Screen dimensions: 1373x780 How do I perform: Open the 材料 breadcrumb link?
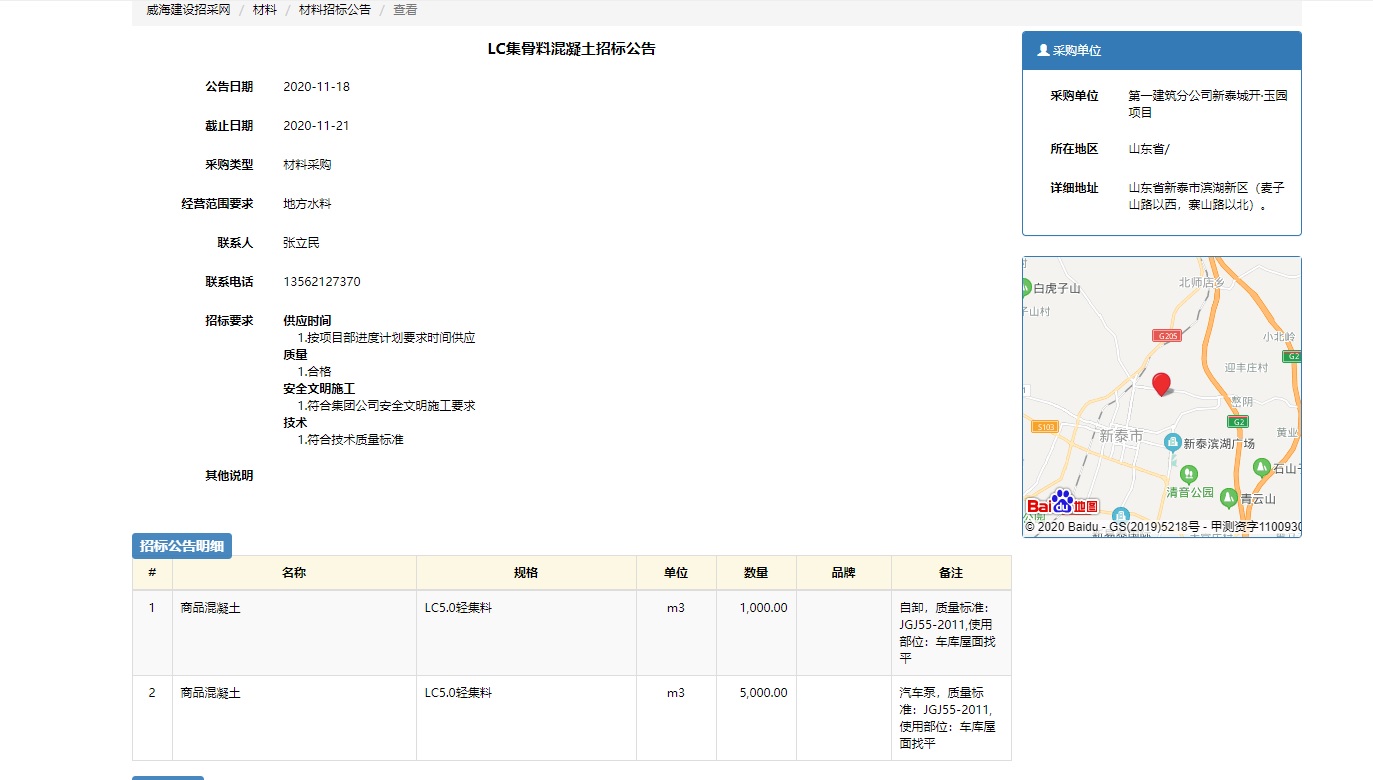pos(265,10)
